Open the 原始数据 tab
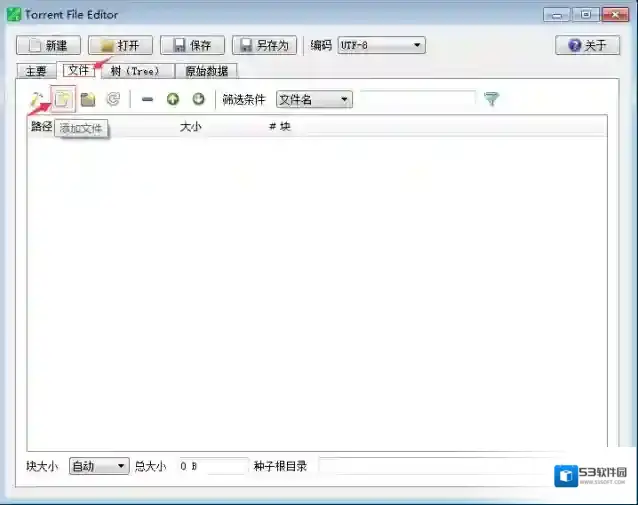The width and height of the screenshot is (638, 505). pyautogui.click(x=206, y=71)
